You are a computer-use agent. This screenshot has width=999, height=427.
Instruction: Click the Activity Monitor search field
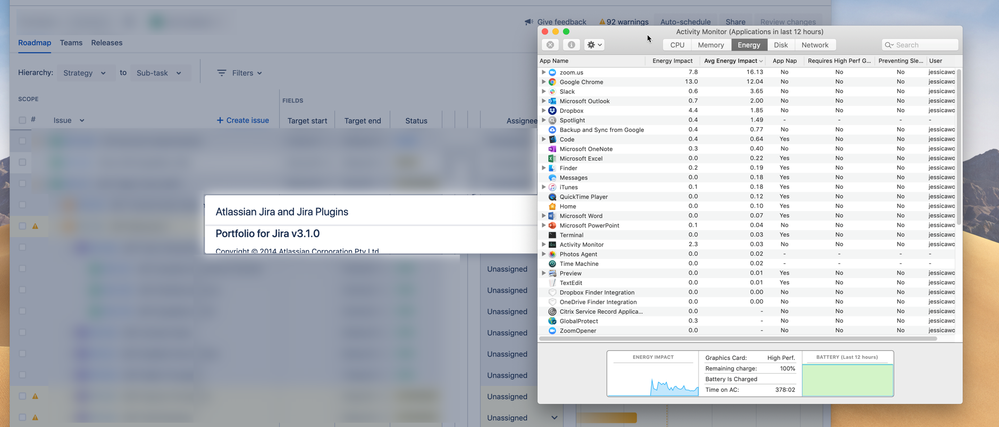[x=920, y=45]
